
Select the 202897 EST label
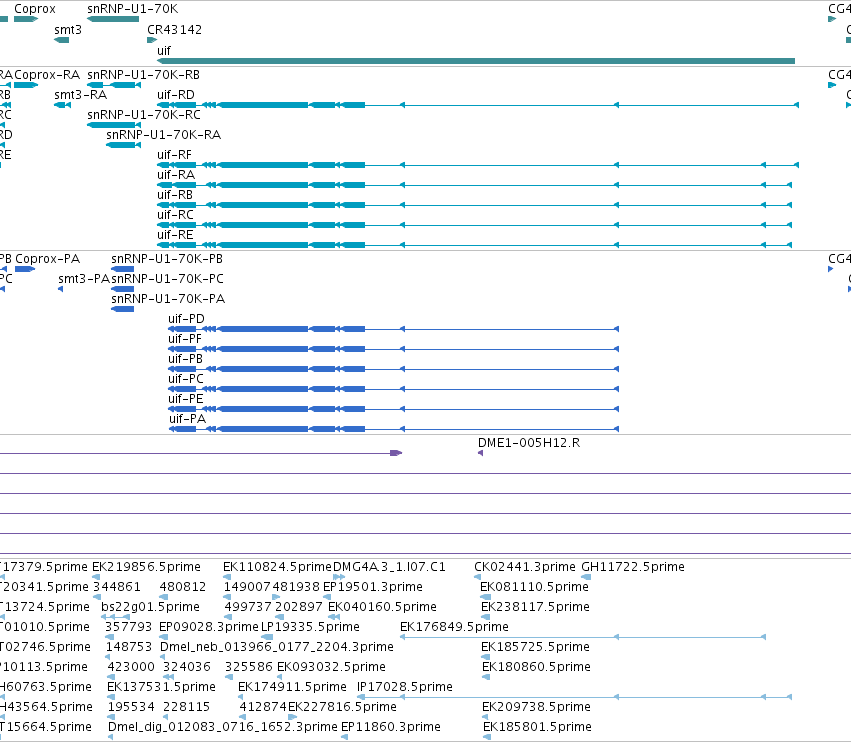(299, 607)
